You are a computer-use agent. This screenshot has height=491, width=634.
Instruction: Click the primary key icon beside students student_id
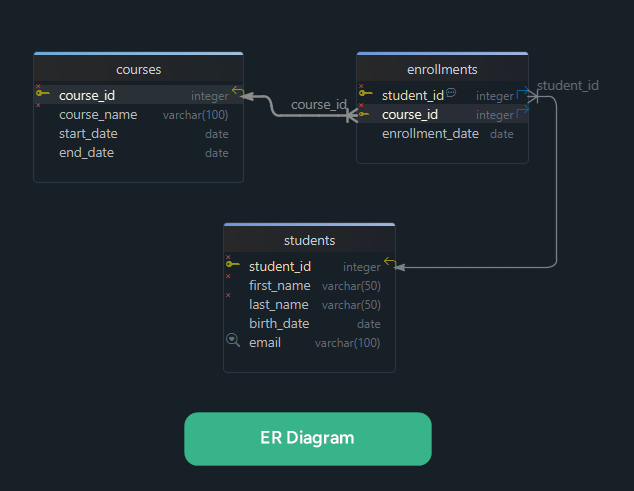click(x=232, y=264)
